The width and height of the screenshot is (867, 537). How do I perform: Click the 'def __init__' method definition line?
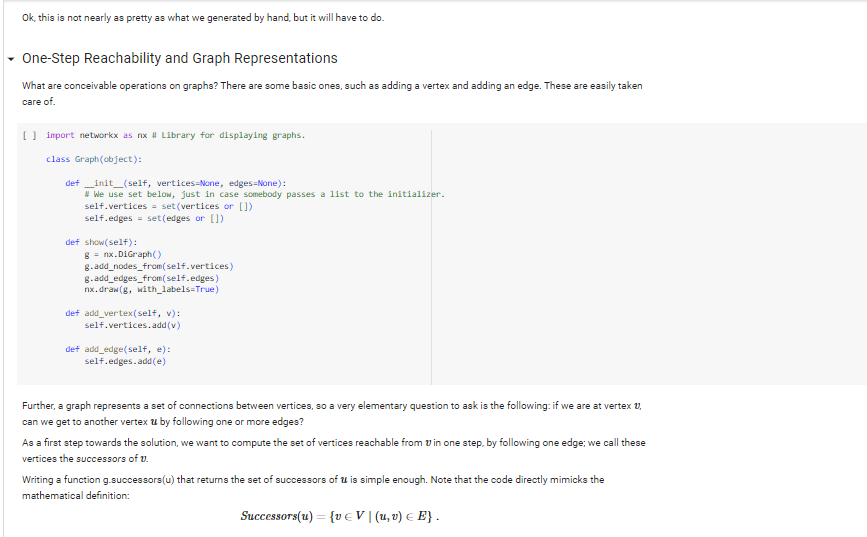pyautogui.click(x=176, y=183)
